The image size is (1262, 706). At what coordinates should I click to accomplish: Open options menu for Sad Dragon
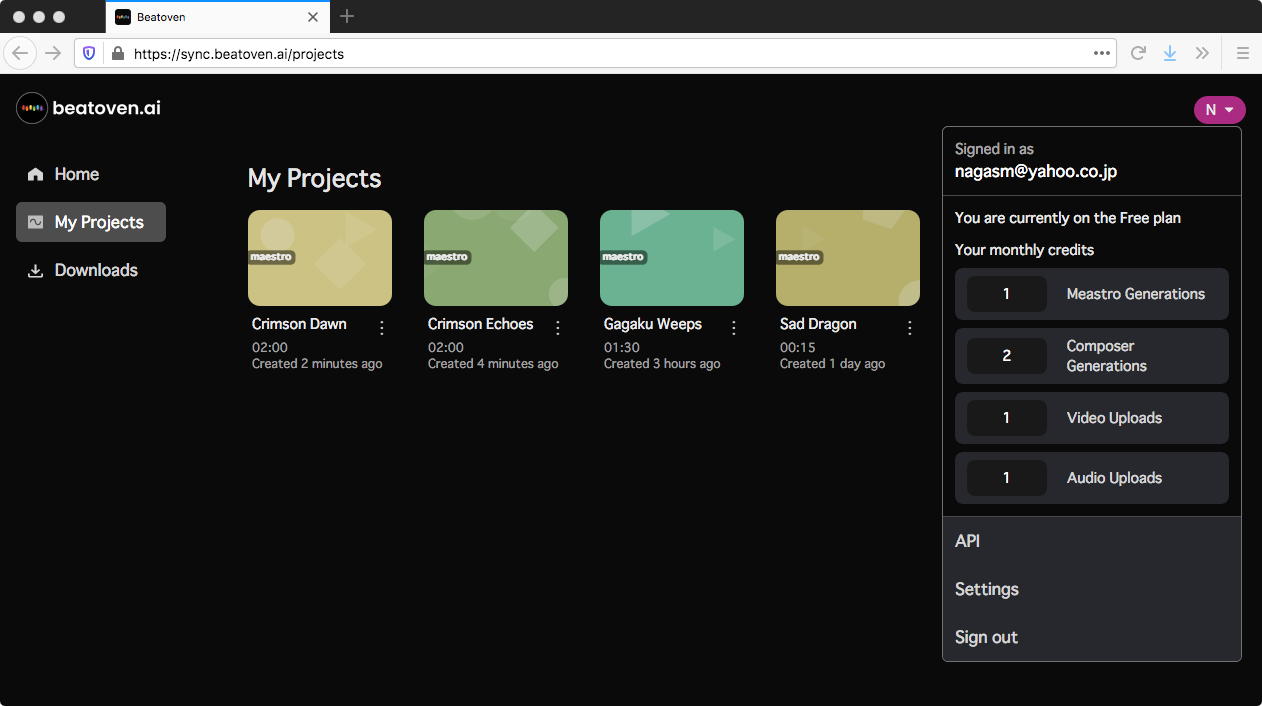point(910,328)
